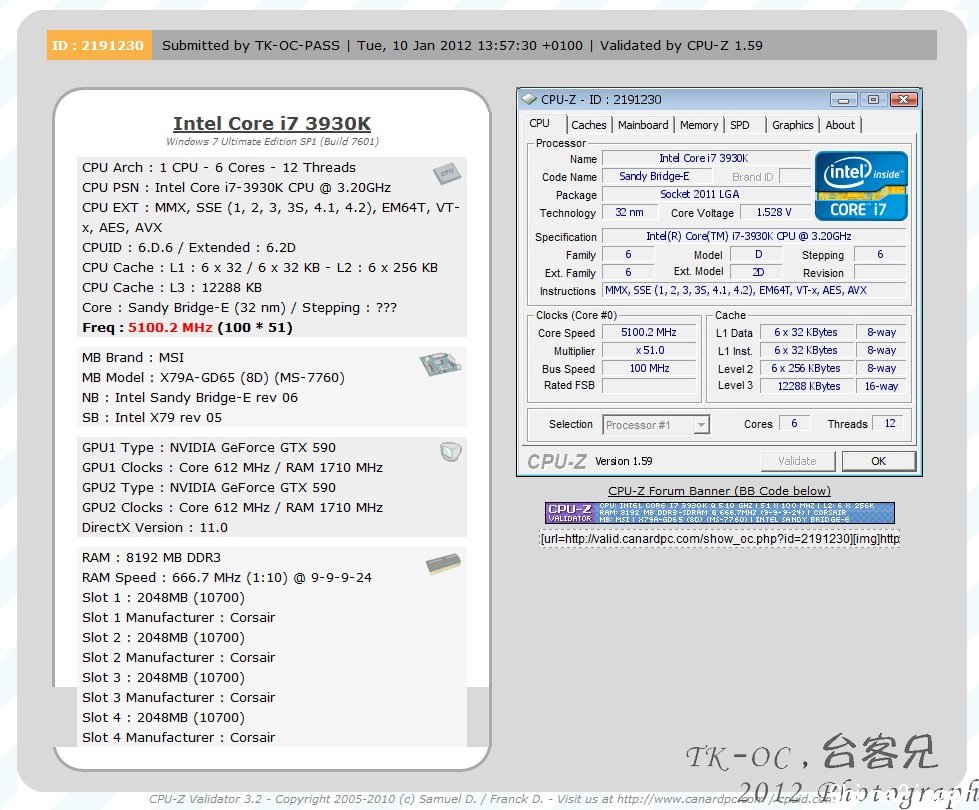Click the 'Submitted by TK-OC-PASS' header text
This screenshot has height=810, width=979.
click(x=251, y=46)
